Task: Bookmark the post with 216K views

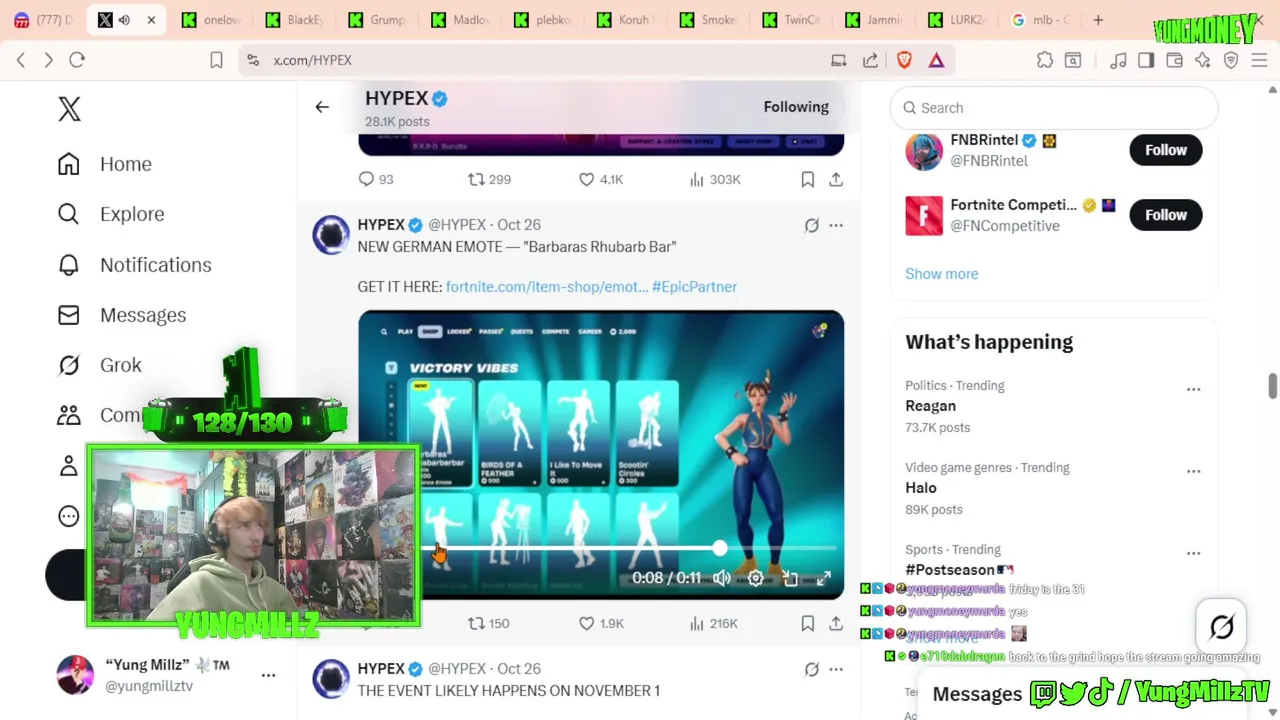Action: 807,623
